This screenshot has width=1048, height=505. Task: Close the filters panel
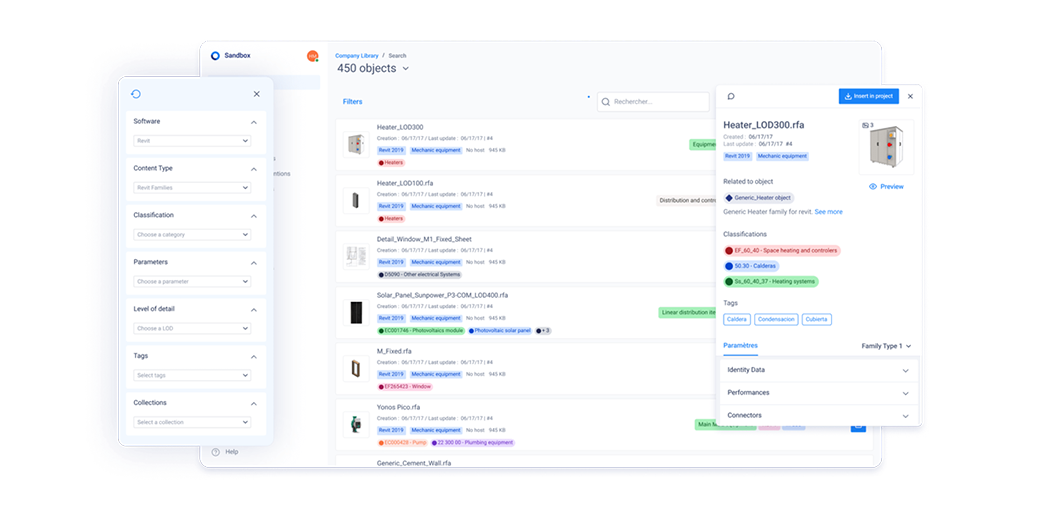coord(256,94)
